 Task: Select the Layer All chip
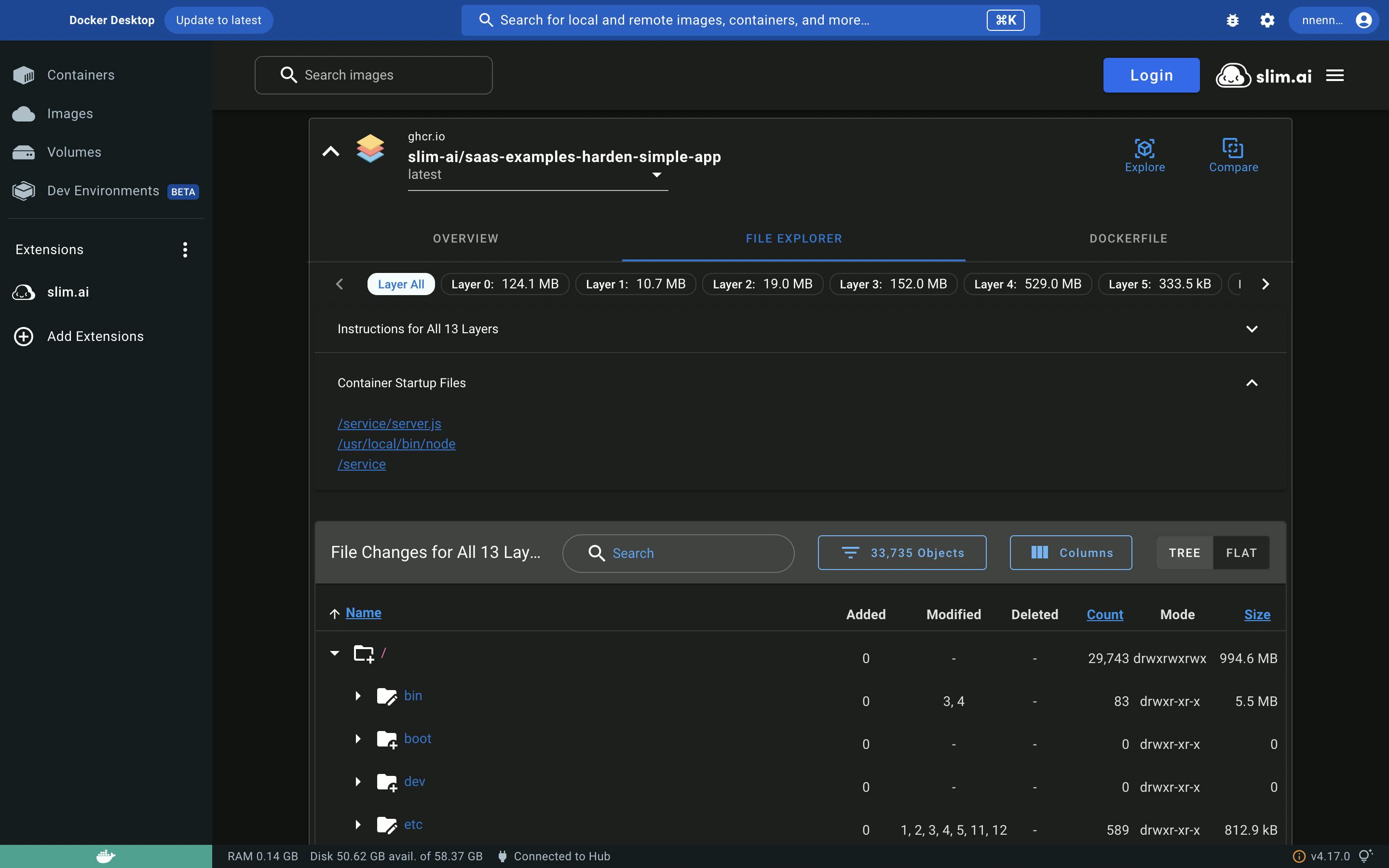click(x=401, y=284)
